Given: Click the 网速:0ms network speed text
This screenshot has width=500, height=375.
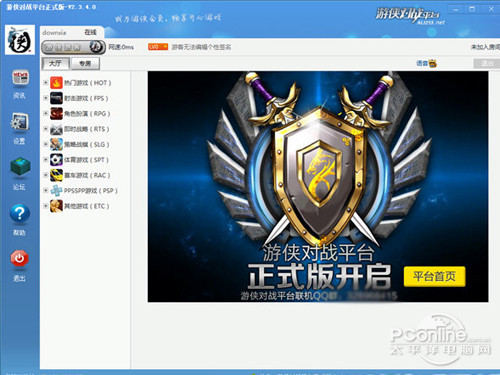Looking at the screenshot, I should tap(121, 47).
